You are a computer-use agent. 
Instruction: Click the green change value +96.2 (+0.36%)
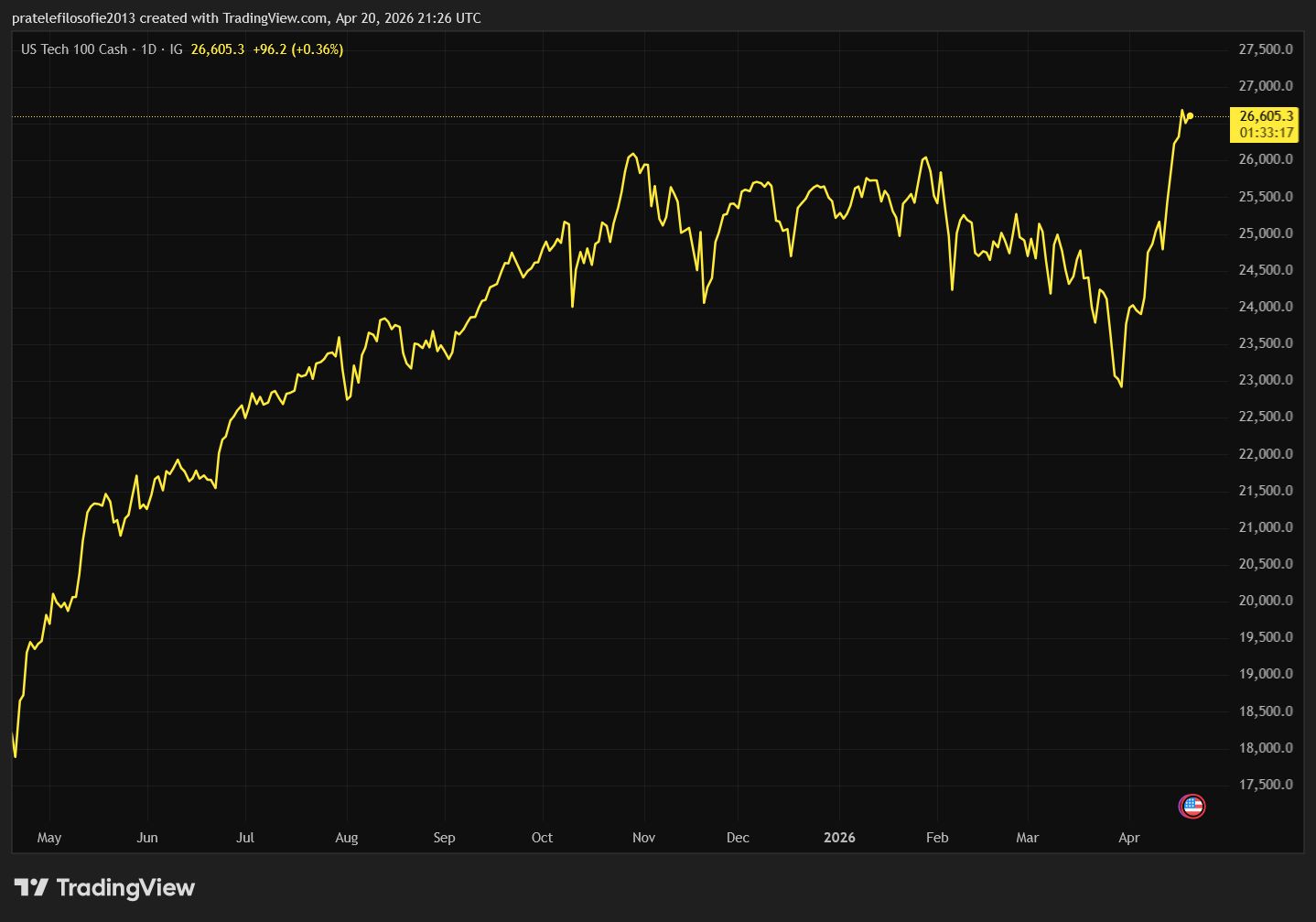tap(297, 50)
